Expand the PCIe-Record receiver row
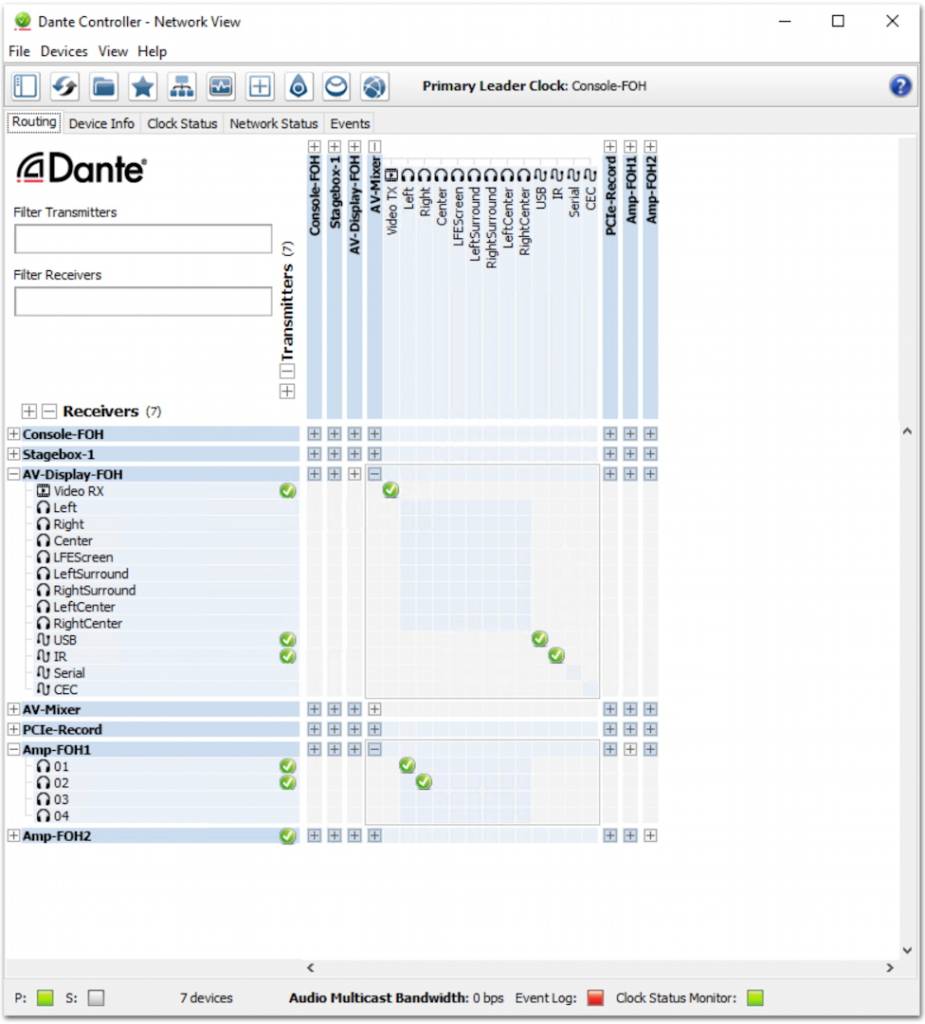Screen dimensions: 925x1024 click(x=13, y=729)
